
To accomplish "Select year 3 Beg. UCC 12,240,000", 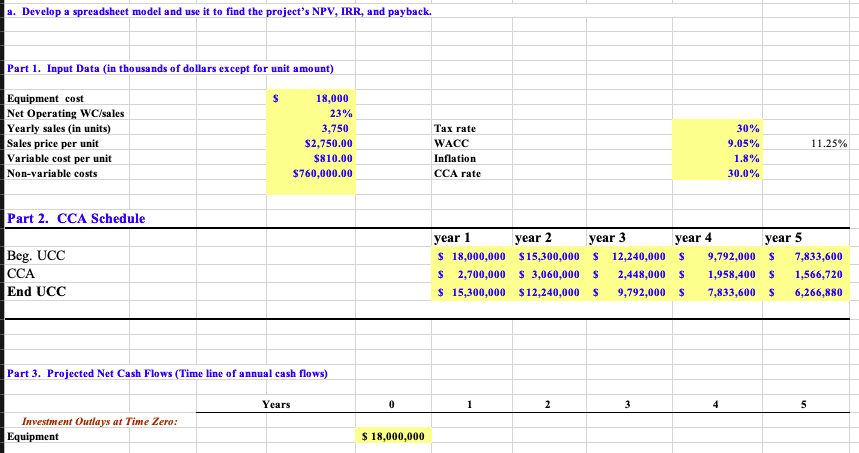I will tap(629, 256).
